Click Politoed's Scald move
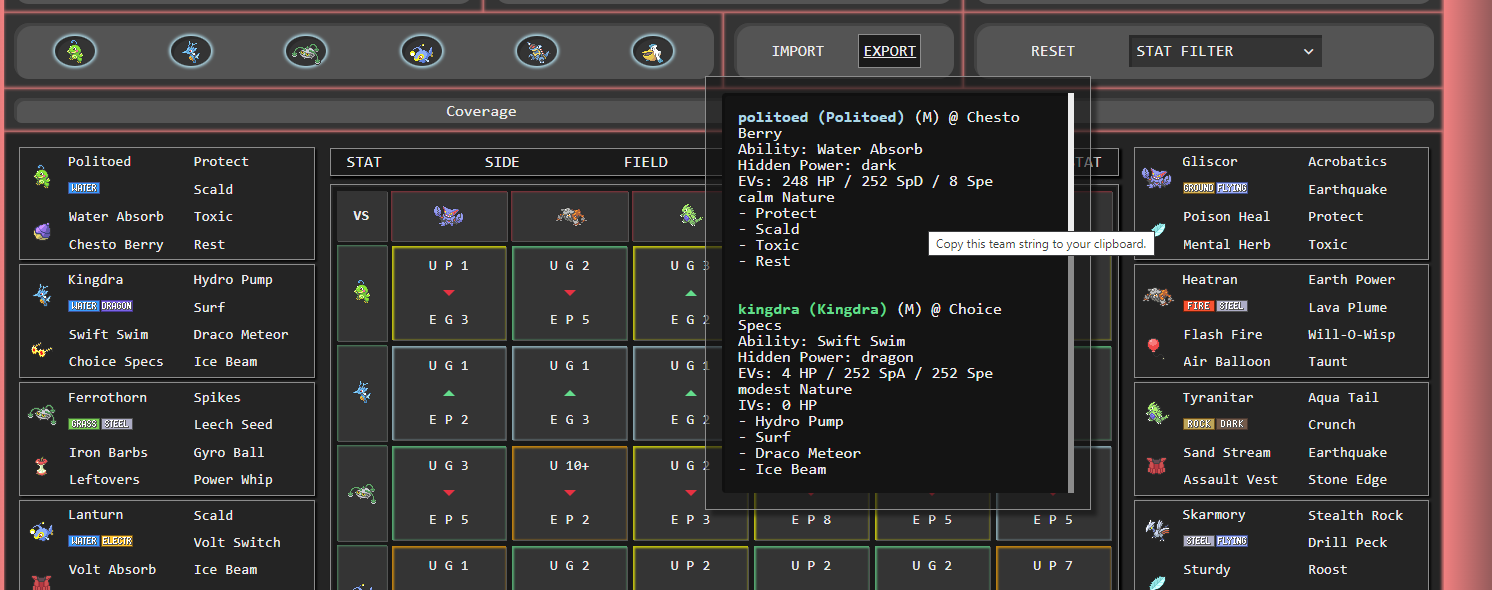The height and width of the screenshot is (590, 1492). (x=213, y=189)
